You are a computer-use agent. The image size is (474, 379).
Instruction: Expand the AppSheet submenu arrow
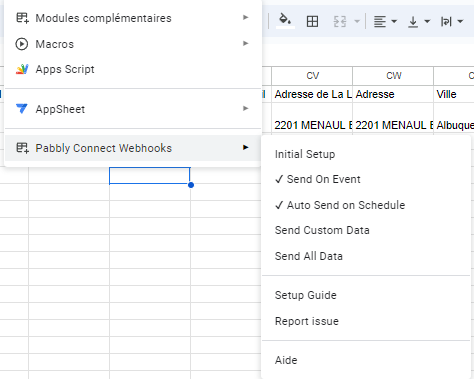click(x=246, y=108)
